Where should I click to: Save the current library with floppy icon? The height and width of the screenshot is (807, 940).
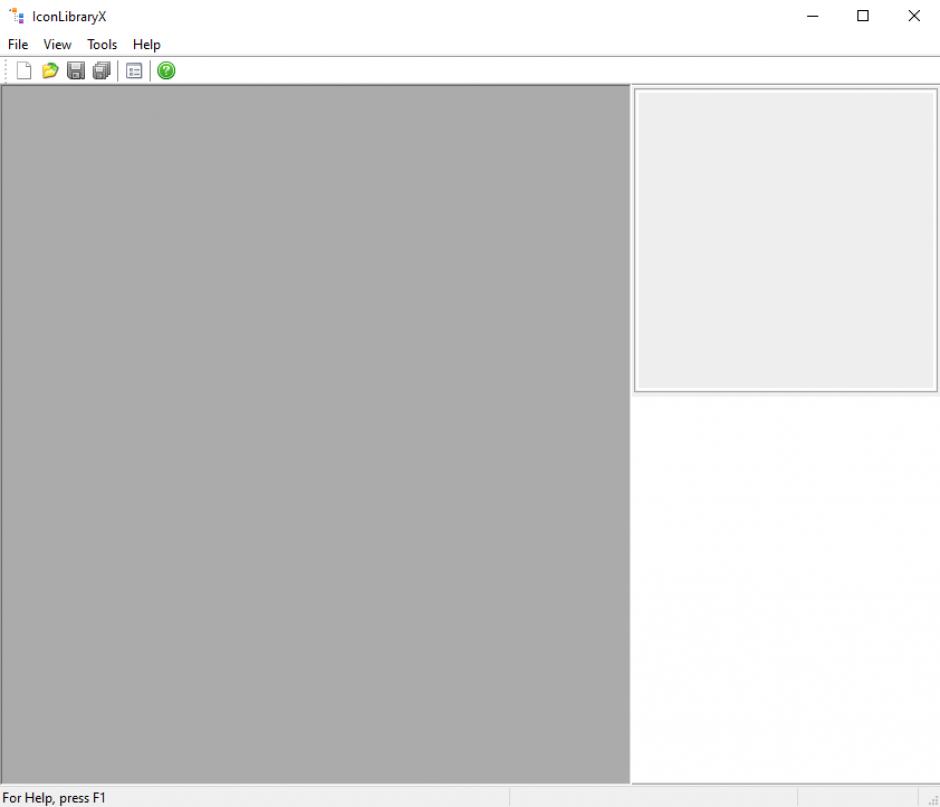76,71
